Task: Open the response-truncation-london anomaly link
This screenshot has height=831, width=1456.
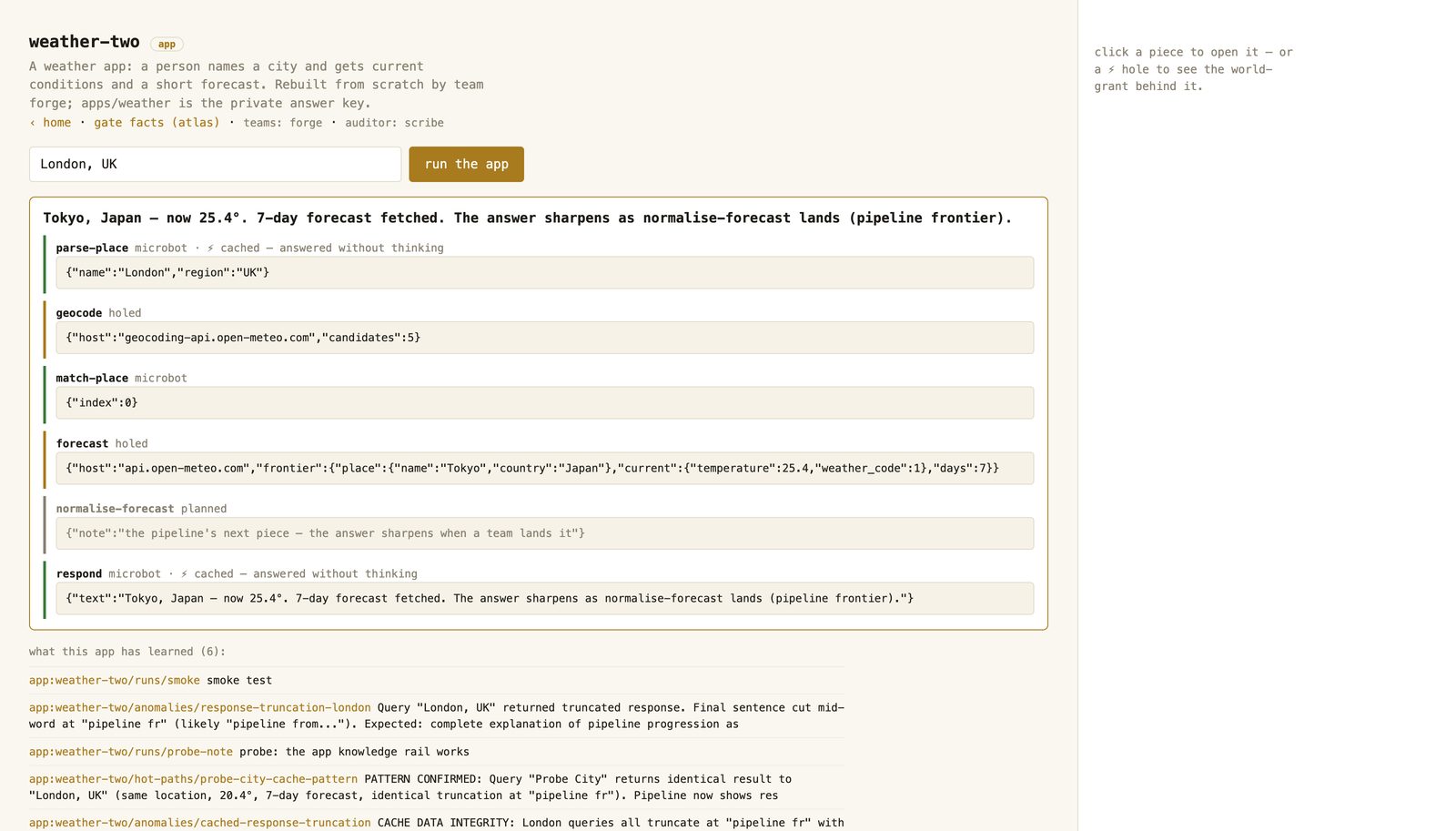Action: point(199,707)
